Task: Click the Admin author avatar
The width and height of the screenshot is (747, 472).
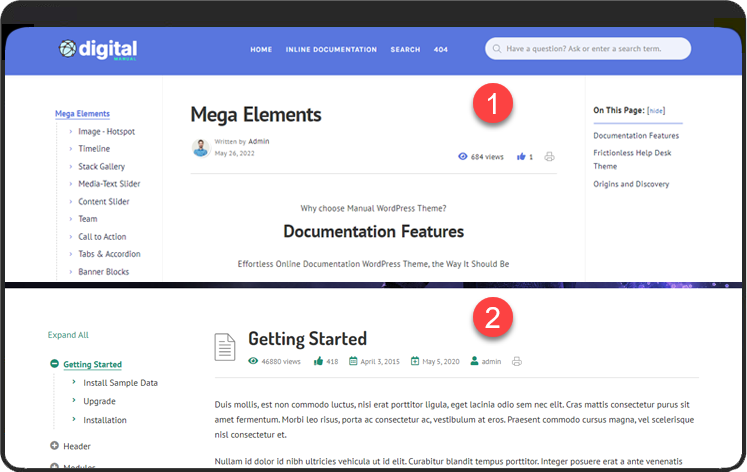Action: [200, 147]
